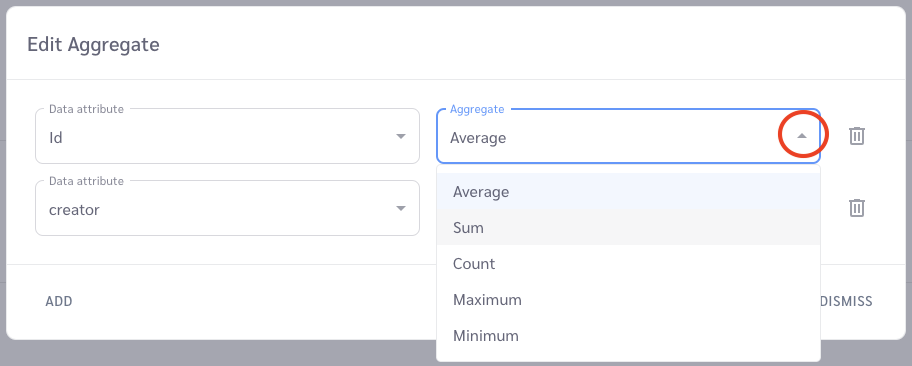Collapse the Aggregate list via up arrow

[802, 136]
